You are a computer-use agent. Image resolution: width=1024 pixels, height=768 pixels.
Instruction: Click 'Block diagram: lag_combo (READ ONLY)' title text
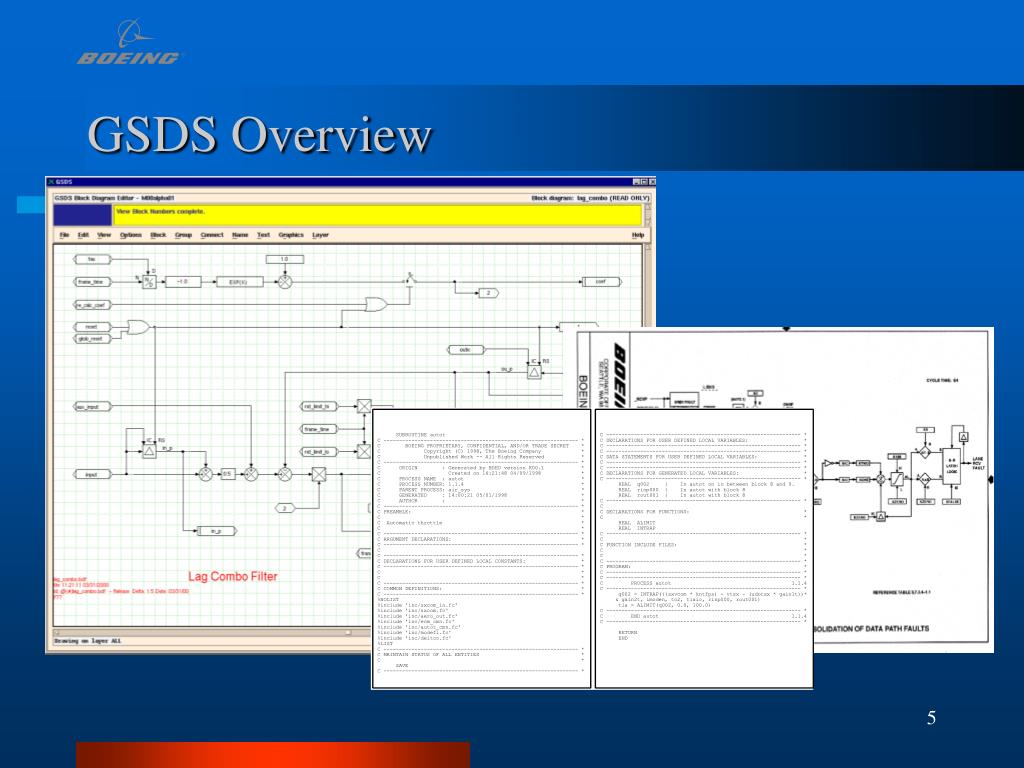click(590, 198)
